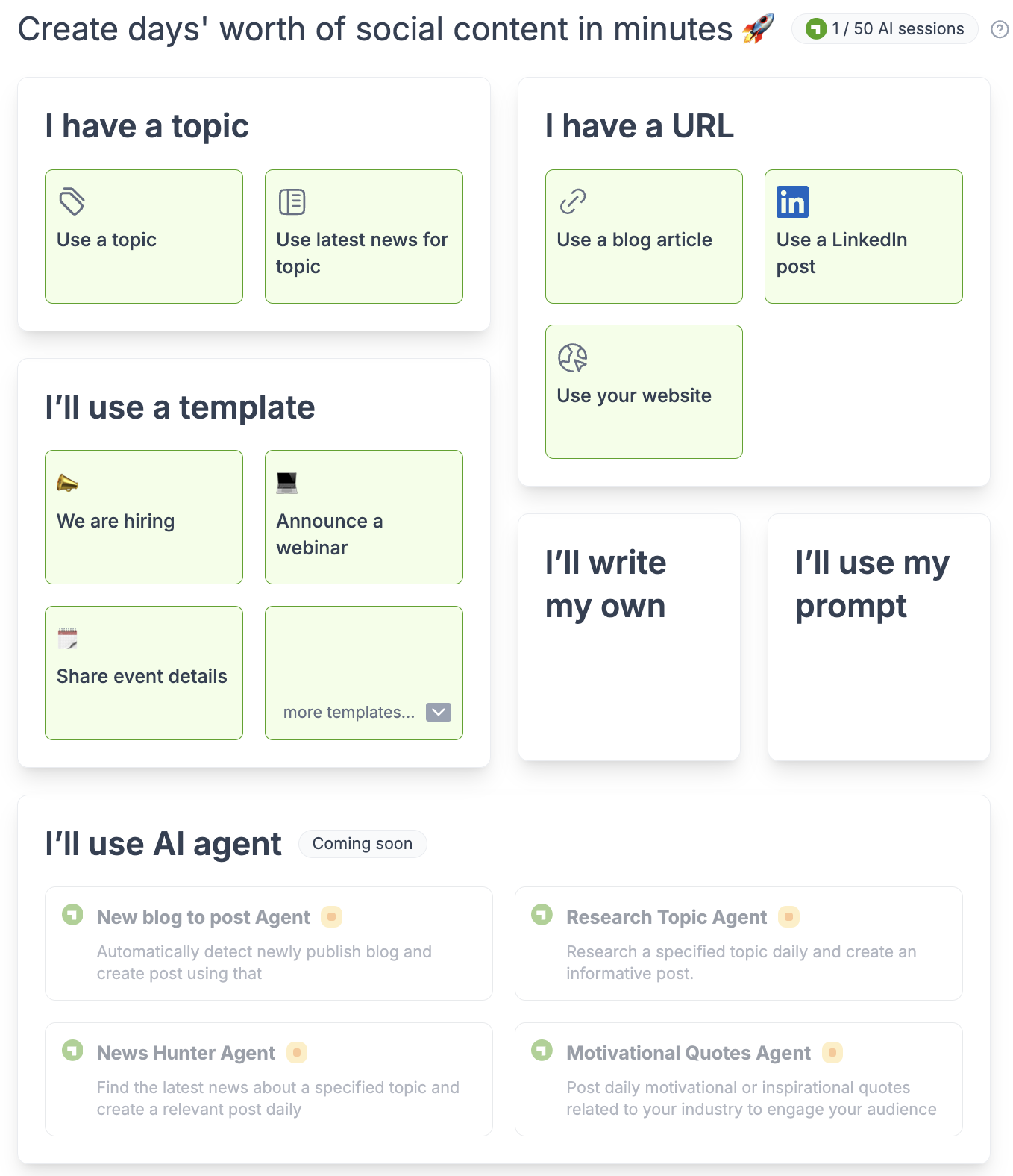Open the help question mark icon
The width and height of the screenshot is (1013, 1176).
[1000, 29]
